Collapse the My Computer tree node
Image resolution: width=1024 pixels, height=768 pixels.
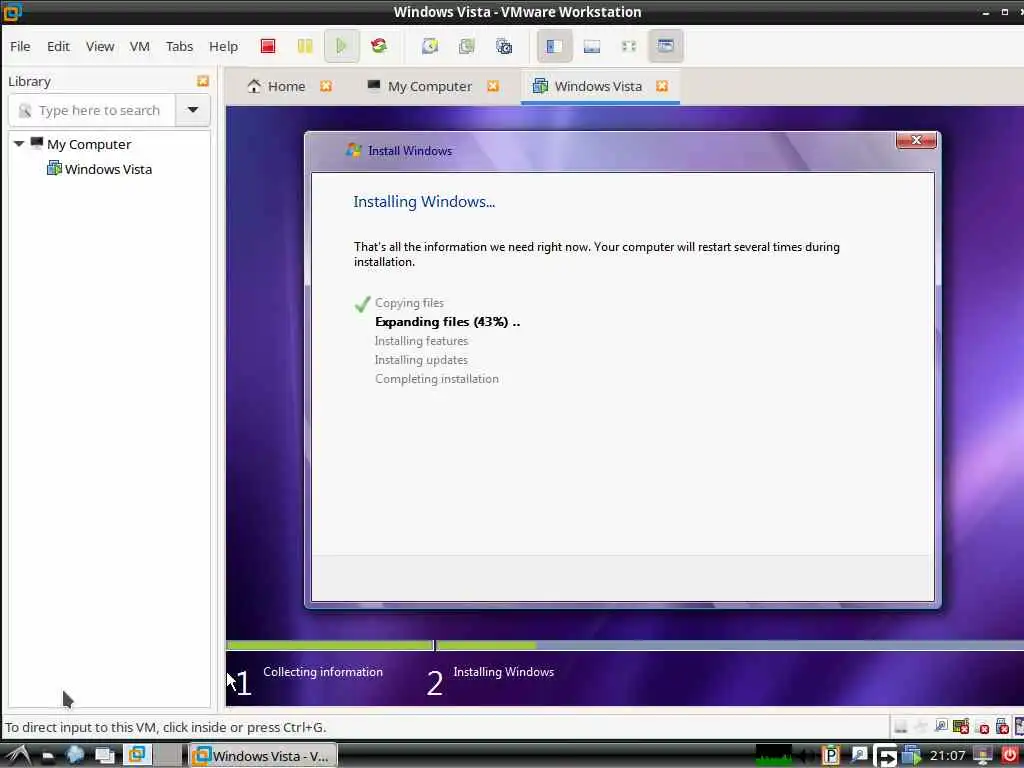tap(19, 144)
